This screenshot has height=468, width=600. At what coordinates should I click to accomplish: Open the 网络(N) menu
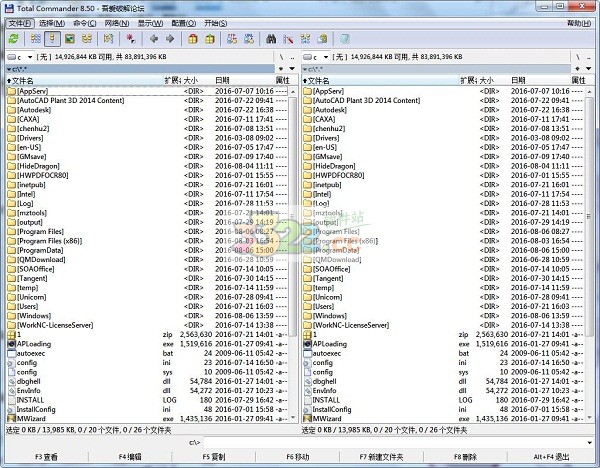(x=117, y=23)
